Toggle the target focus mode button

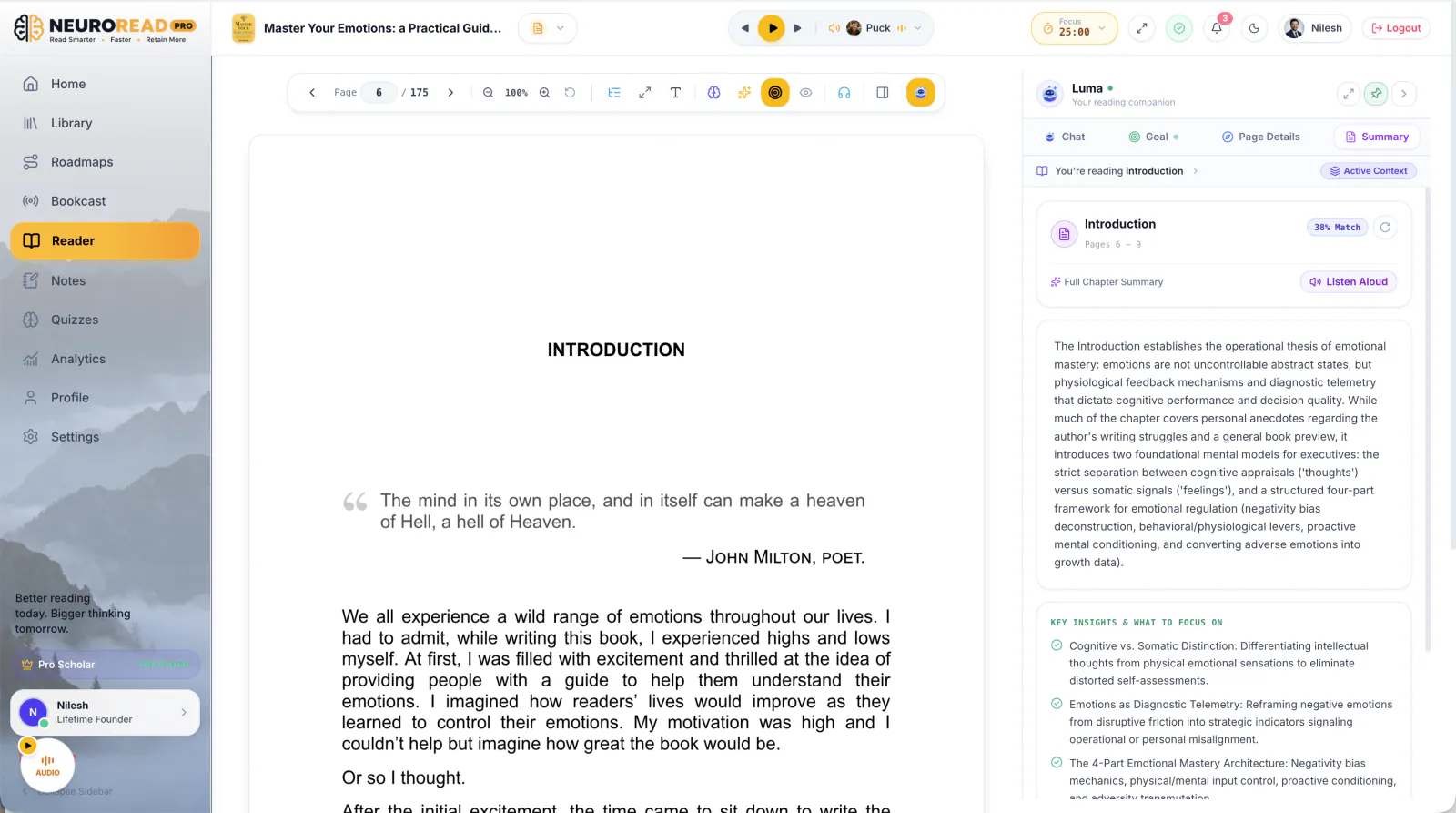[775, 93]
